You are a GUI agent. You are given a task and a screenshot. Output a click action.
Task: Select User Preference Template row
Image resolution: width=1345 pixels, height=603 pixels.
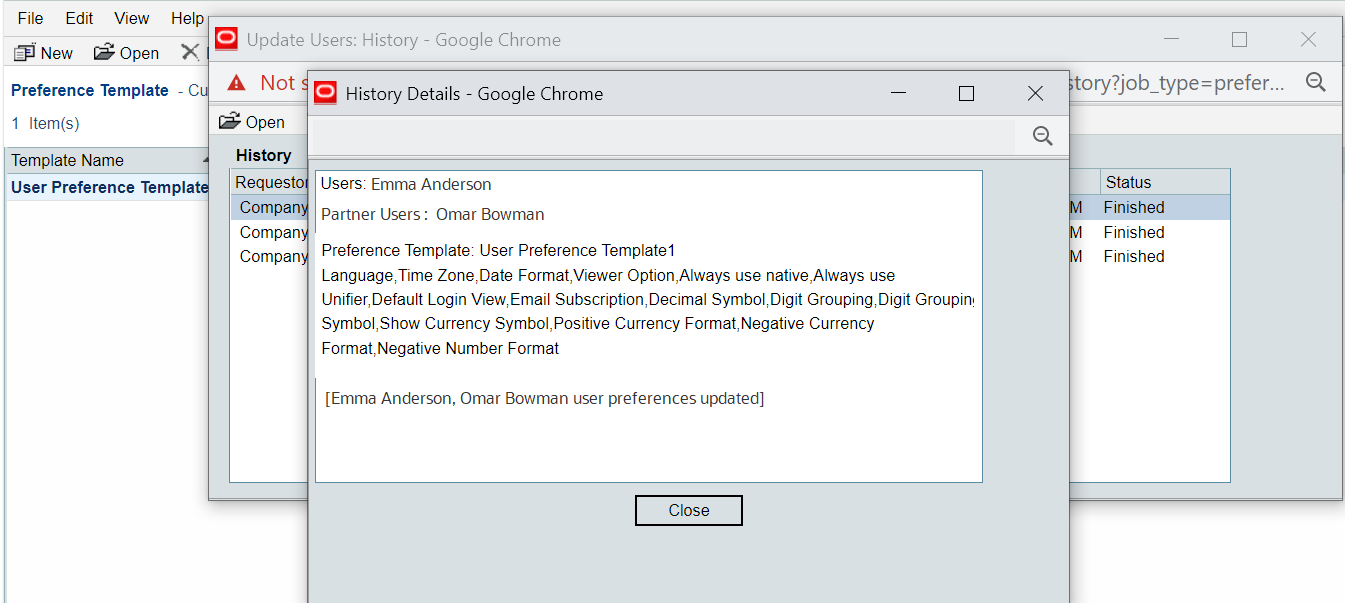coord(108,187)
